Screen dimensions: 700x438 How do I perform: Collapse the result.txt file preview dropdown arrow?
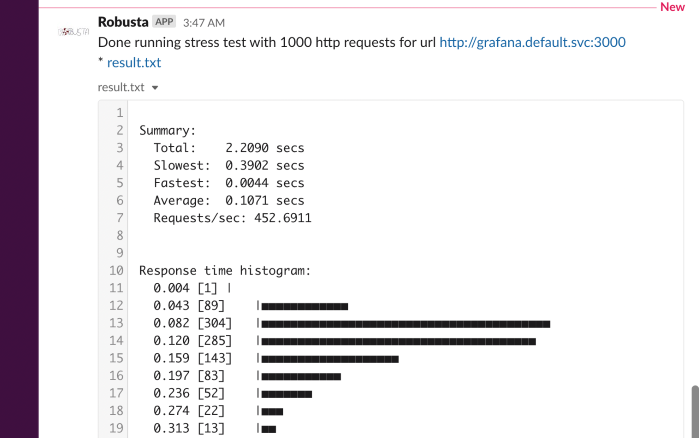155,88
